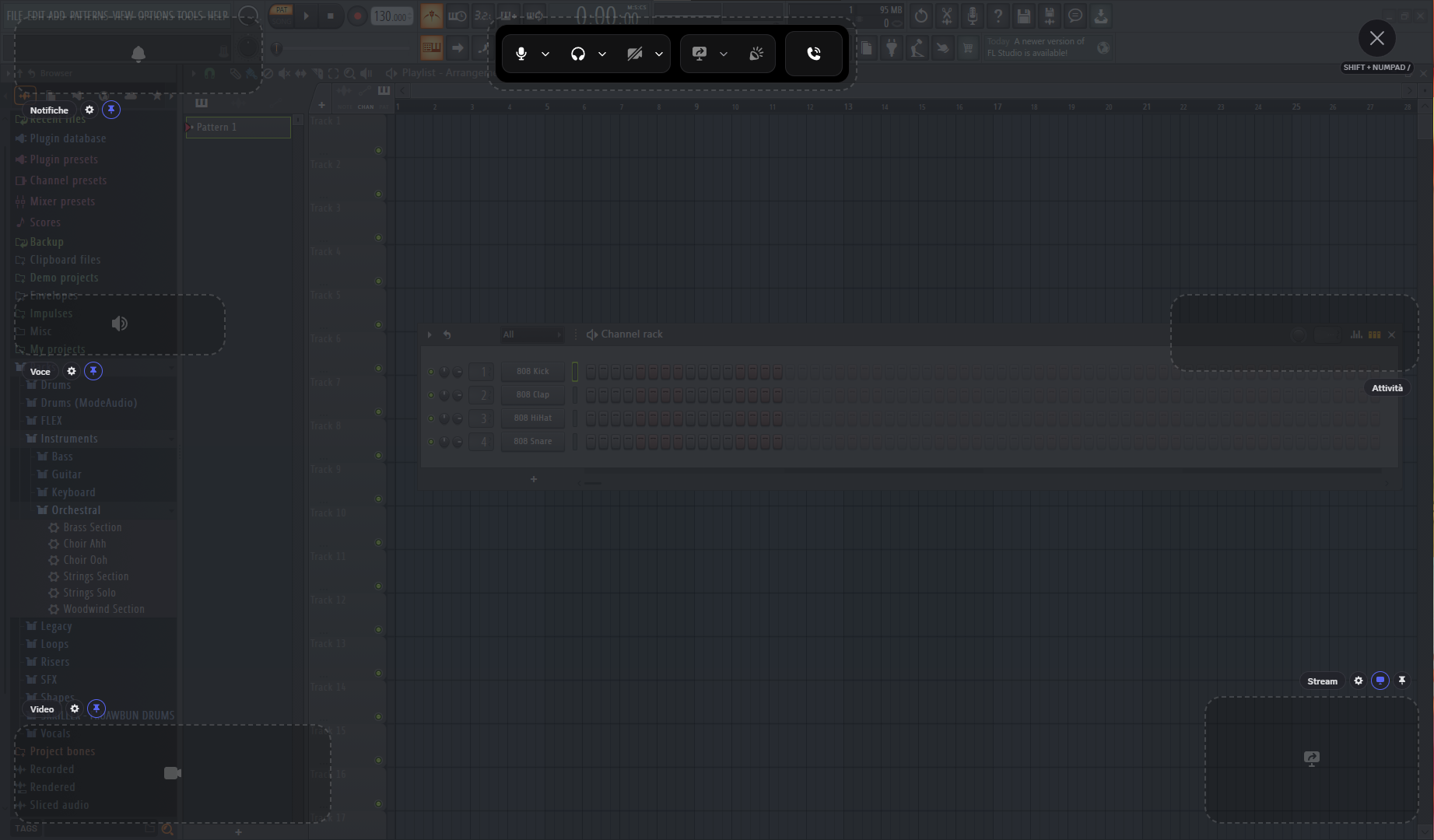The image size is (1434, 840).
Task: Click the 808 Kick volume knob
Action: point(458,373)
